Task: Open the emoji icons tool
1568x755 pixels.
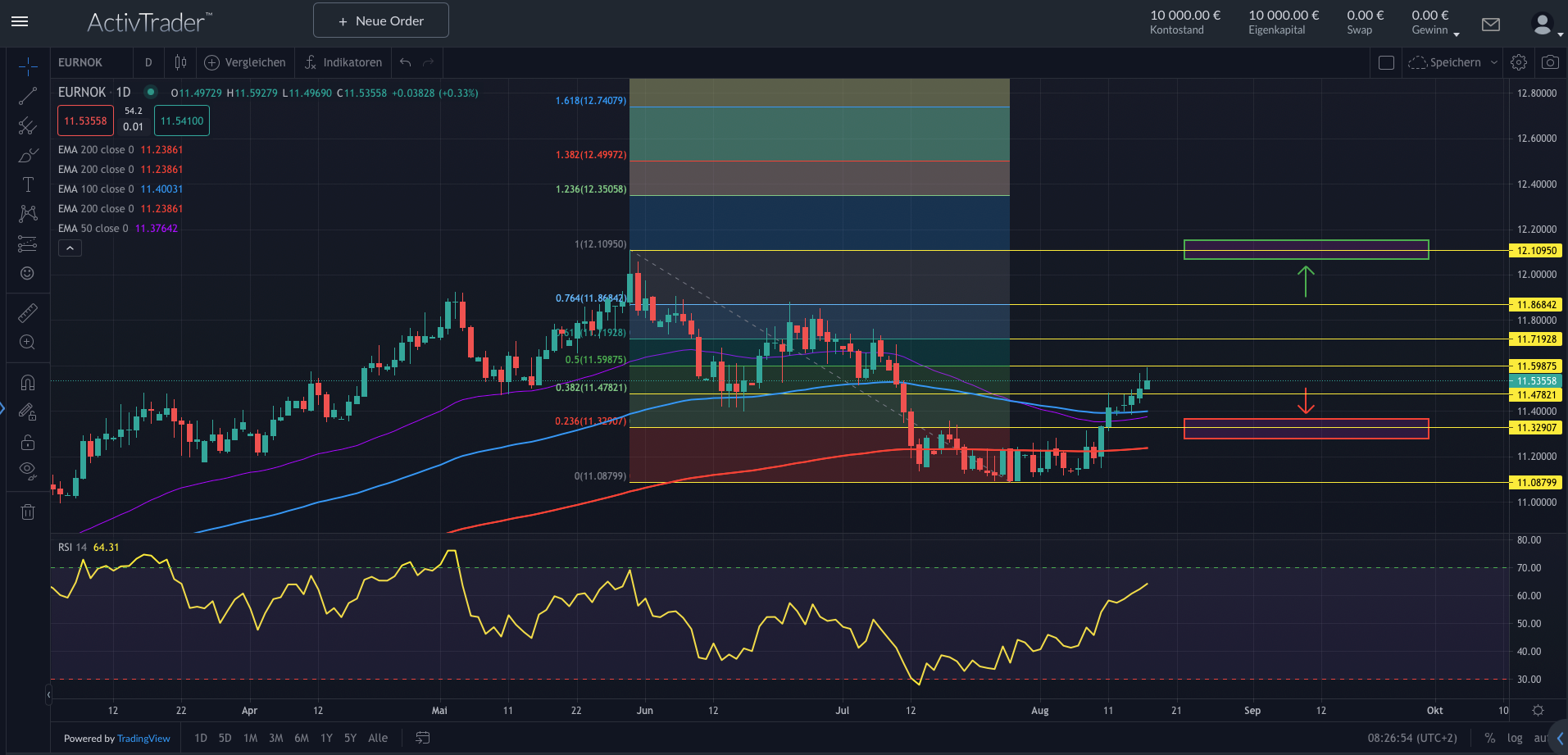Action: [28, 273]
